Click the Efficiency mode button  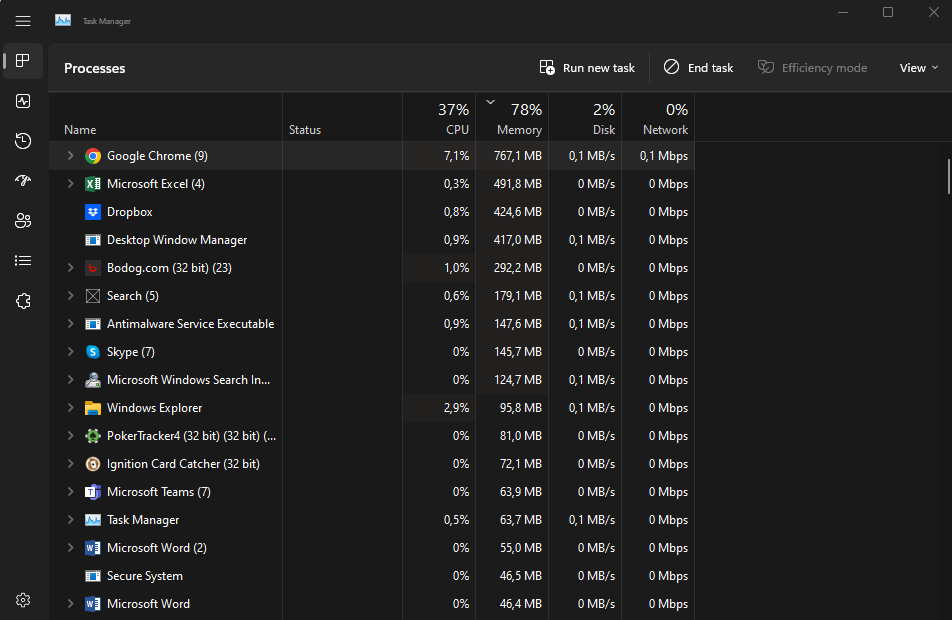click(812, 68)
